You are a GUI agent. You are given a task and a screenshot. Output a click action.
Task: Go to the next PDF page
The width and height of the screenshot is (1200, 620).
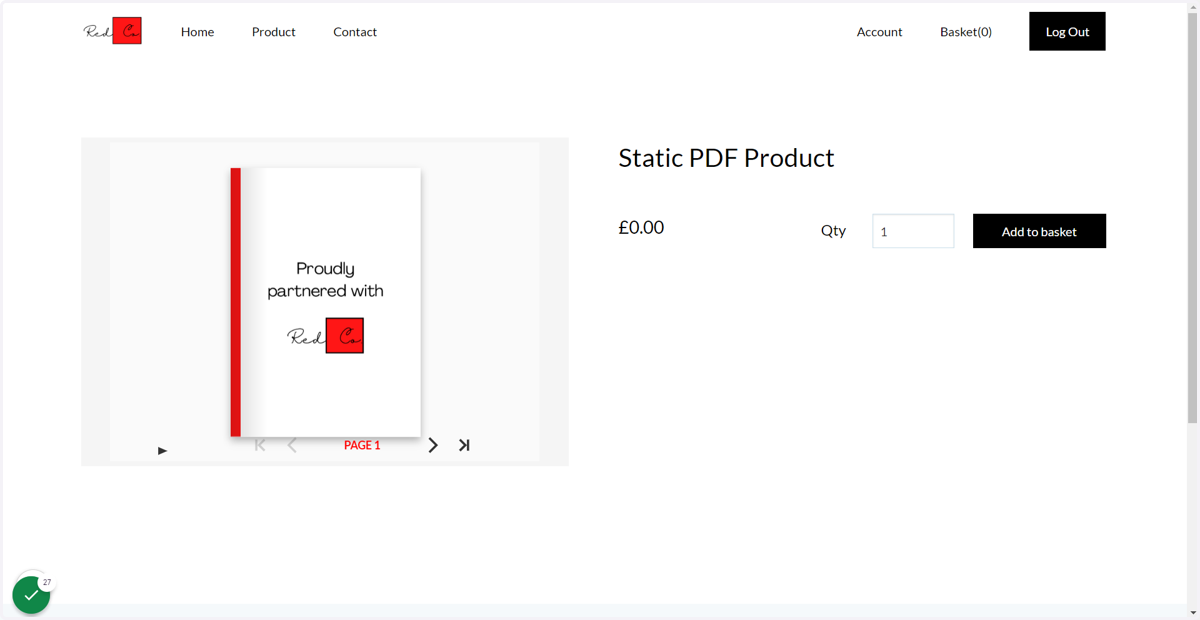433,445
